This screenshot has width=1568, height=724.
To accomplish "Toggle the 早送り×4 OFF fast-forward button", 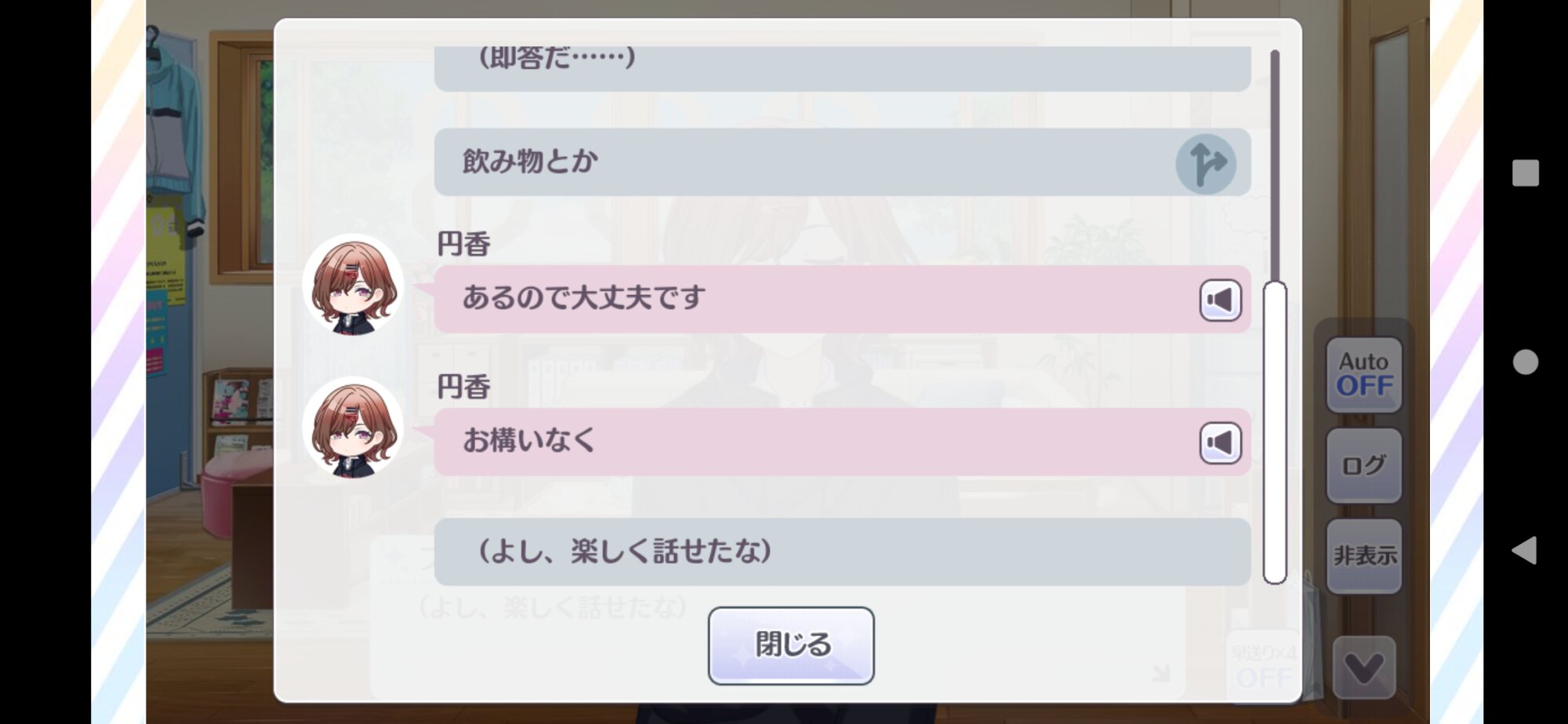I will (x=1263, y=666).
